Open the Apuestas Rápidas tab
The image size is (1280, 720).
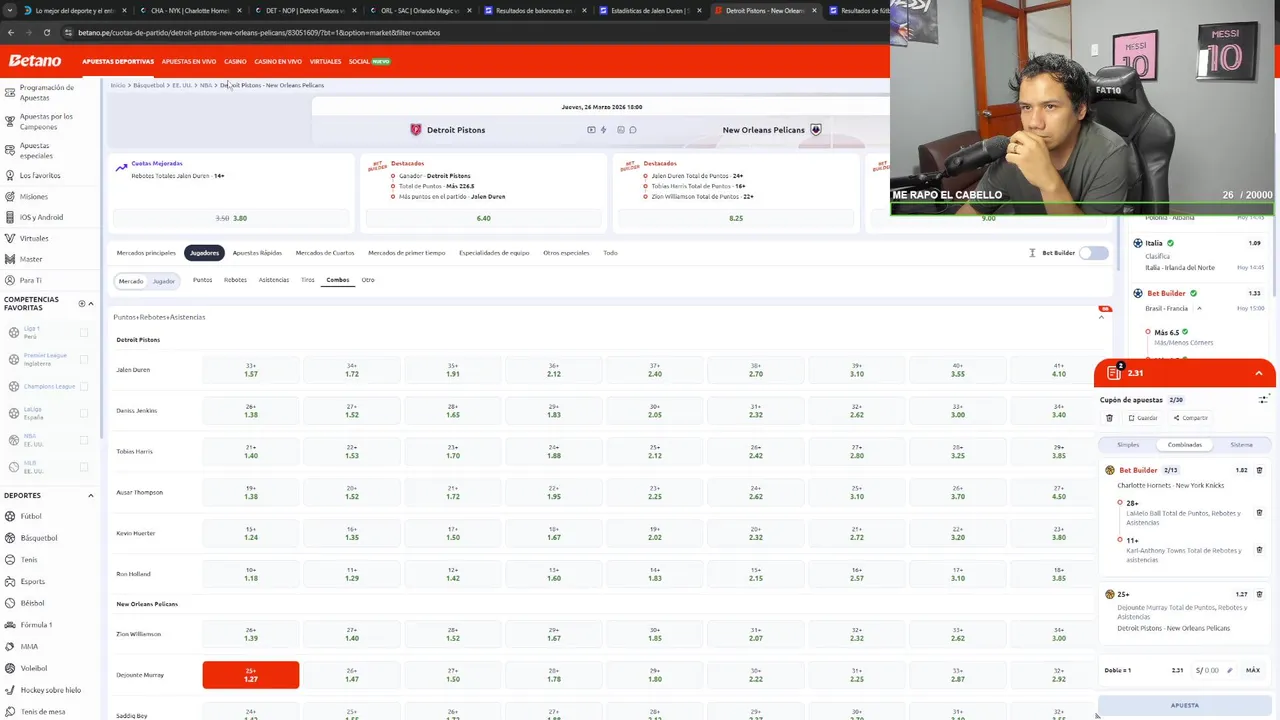tap(257, 253)
